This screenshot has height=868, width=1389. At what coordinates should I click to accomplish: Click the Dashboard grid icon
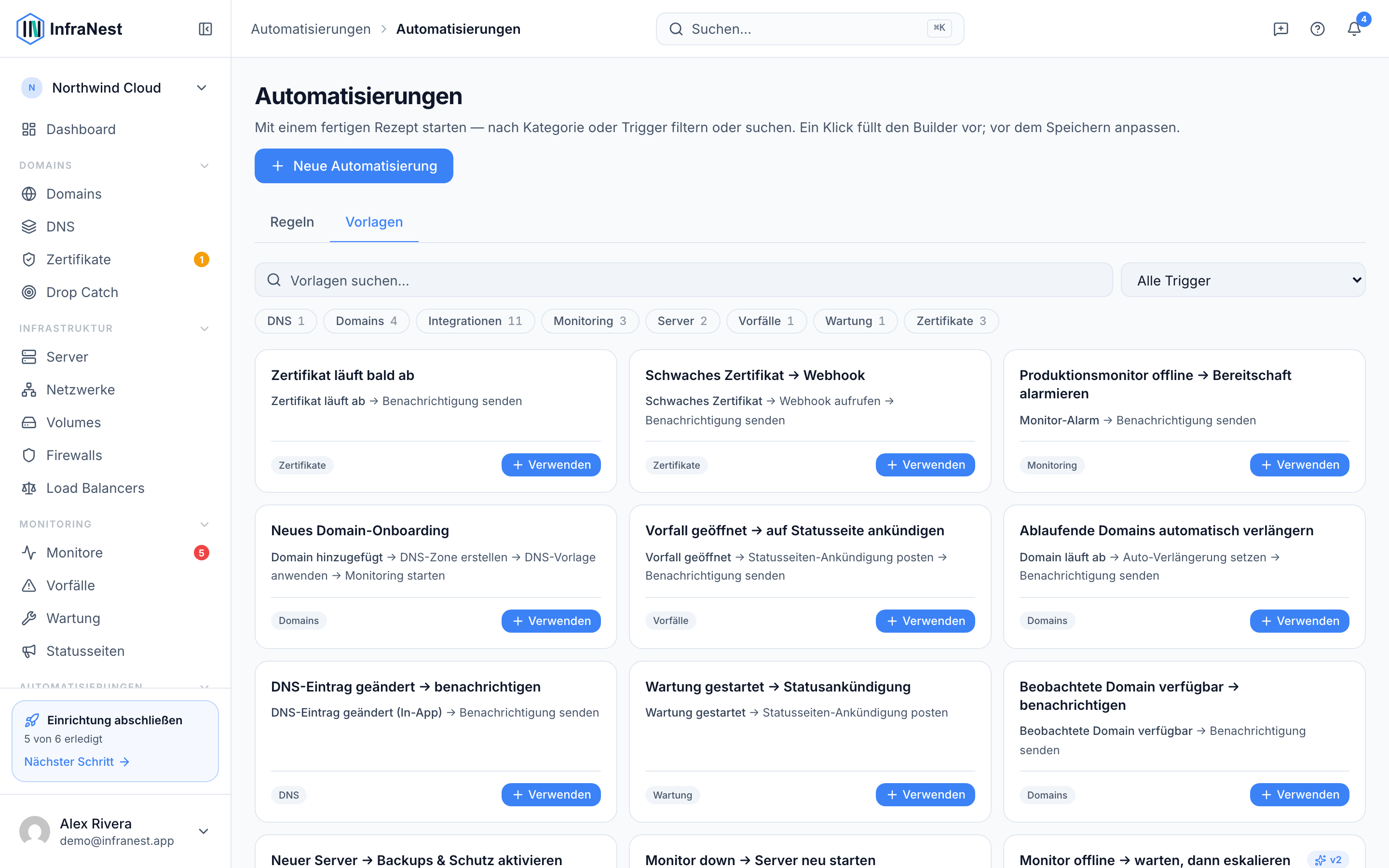tap(29, 129)
